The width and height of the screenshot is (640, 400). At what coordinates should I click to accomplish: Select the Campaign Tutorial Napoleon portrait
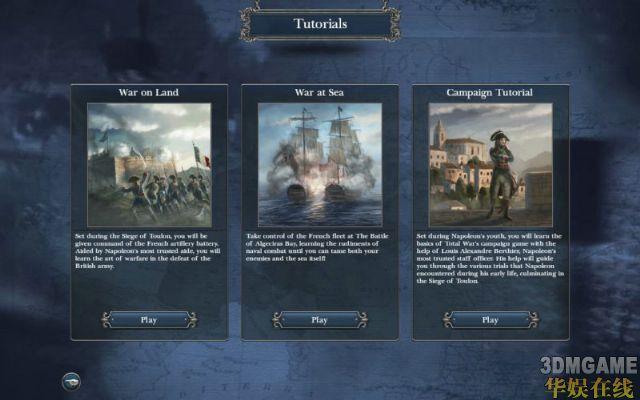tap(491, 164)
